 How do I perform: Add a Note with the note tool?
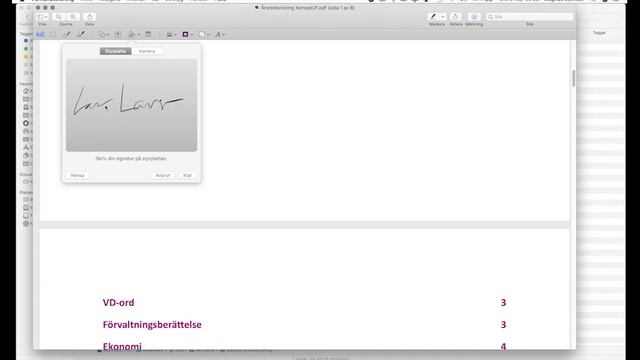(148, 35)
